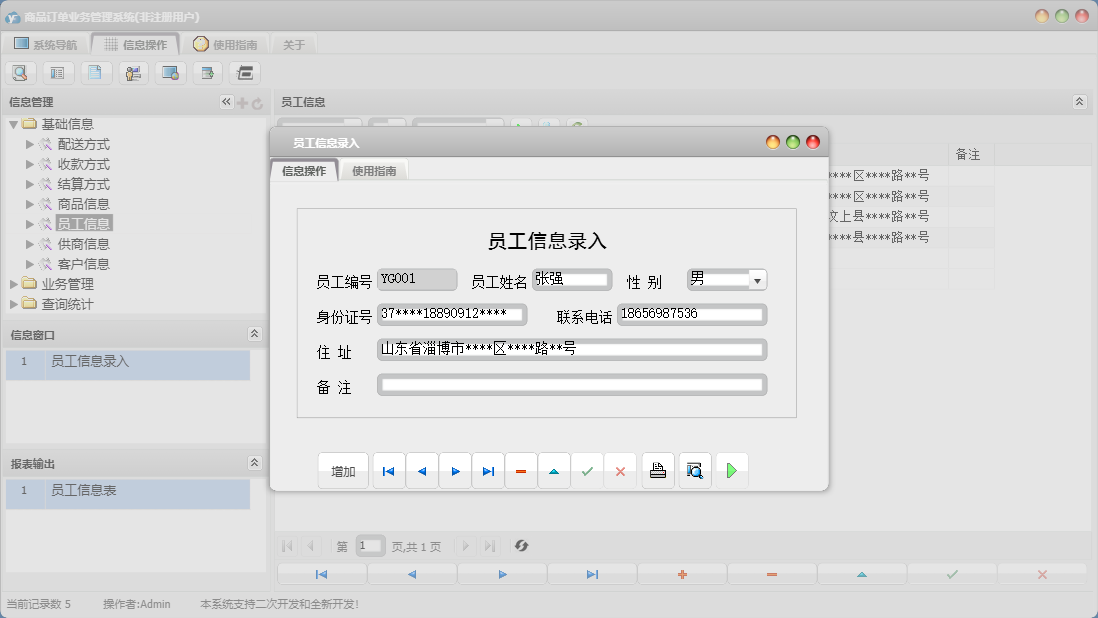Screen dimensions: 1098x618
Task: Click the red delete record icon
Action: tap(521, 470)
